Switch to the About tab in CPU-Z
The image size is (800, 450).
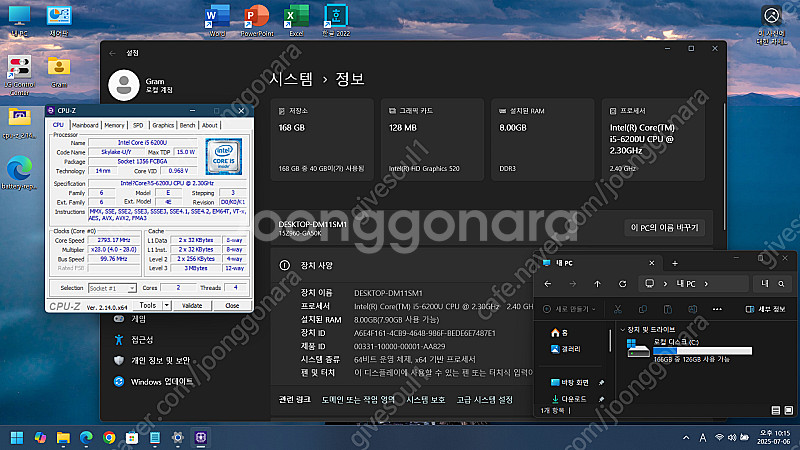(210, 126)
